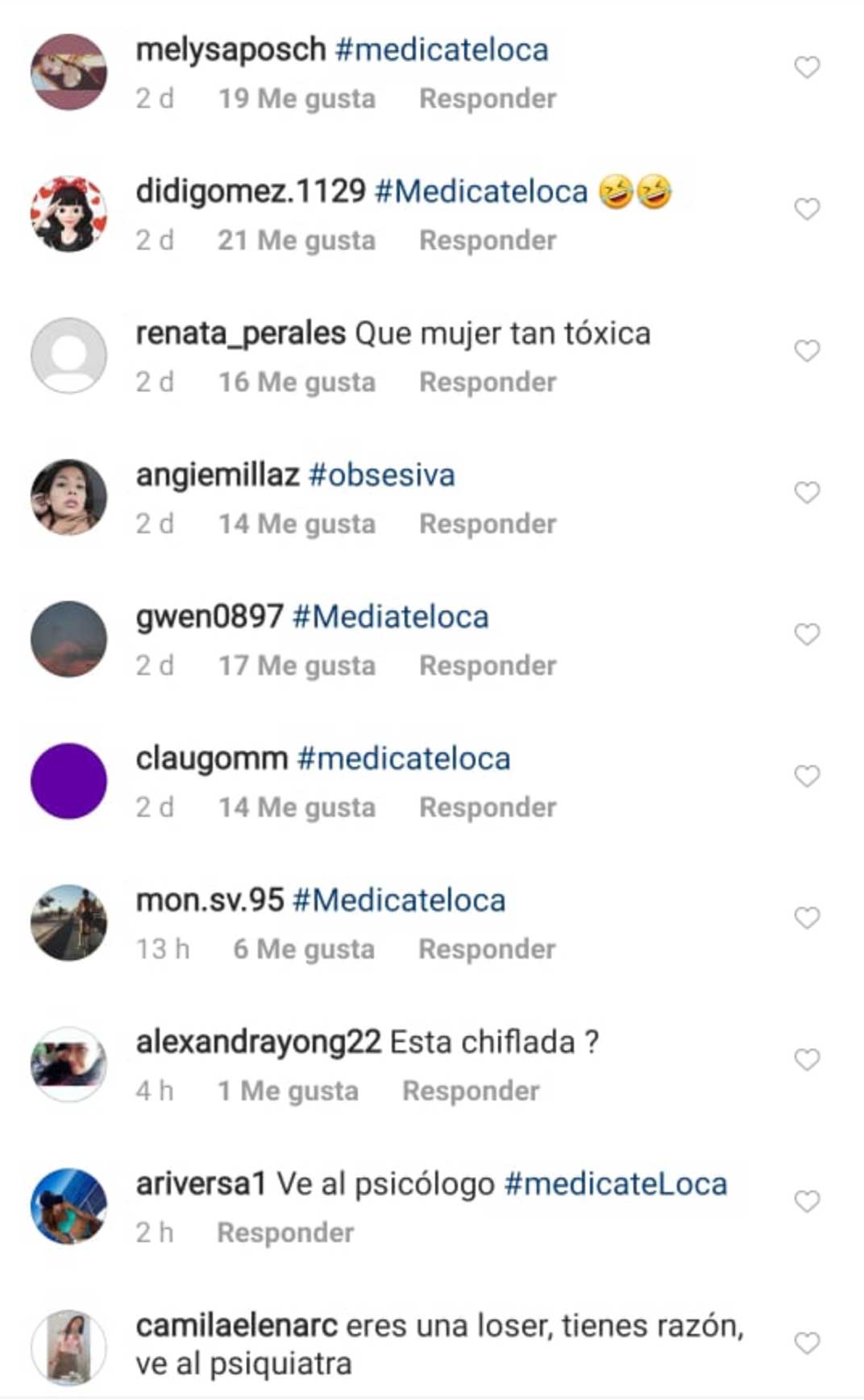Screen dimensions: 864x1400
Task: Heart the #obsesiva comment by angiemillaz
Action: [x=807, y=492]
